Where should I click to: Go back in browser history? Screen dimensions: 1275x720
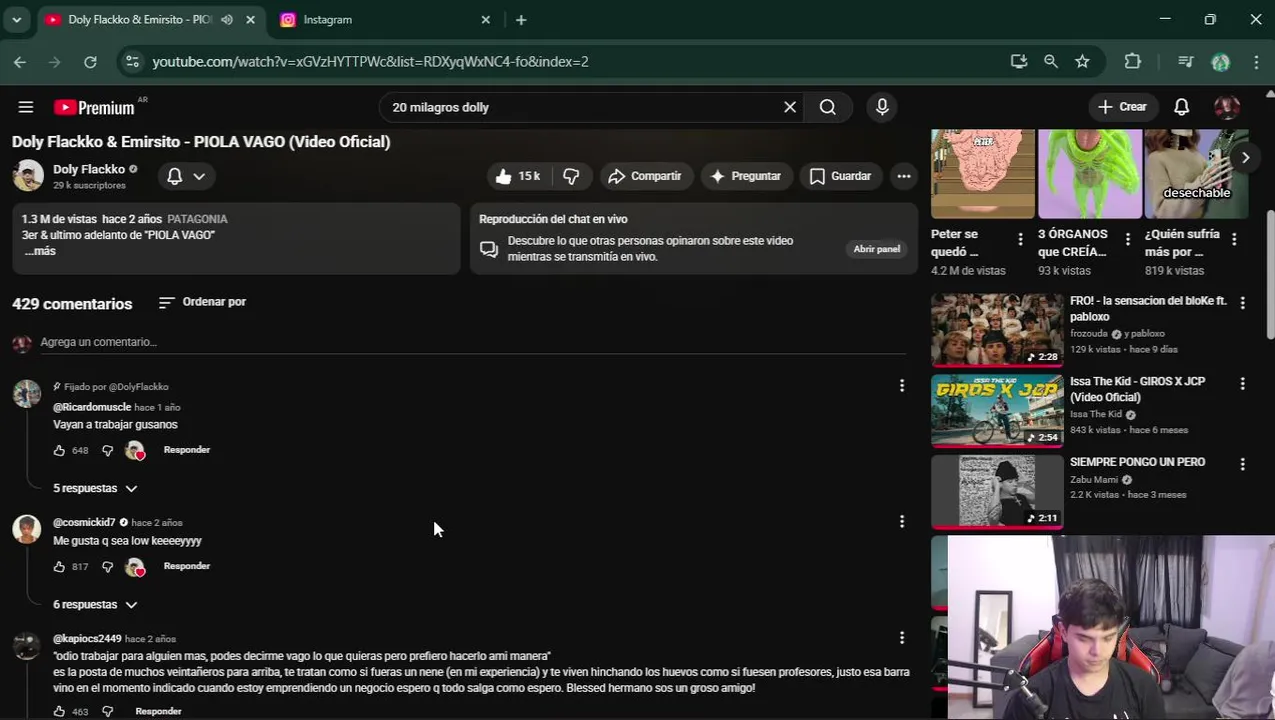pos(20,62)
